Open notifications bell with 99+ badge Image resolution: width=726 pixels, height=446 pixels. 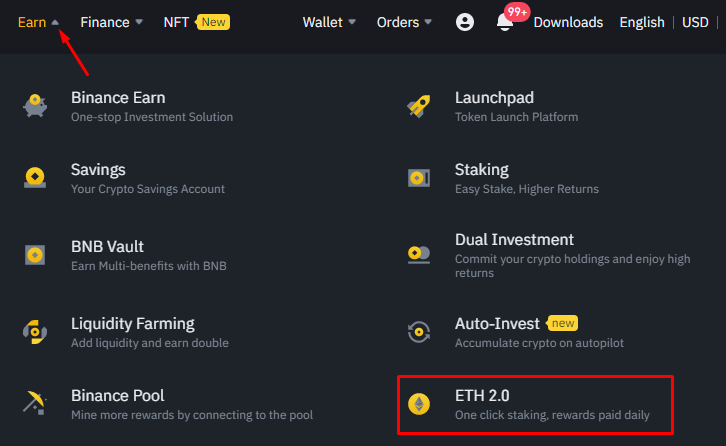tap(505, 22)
